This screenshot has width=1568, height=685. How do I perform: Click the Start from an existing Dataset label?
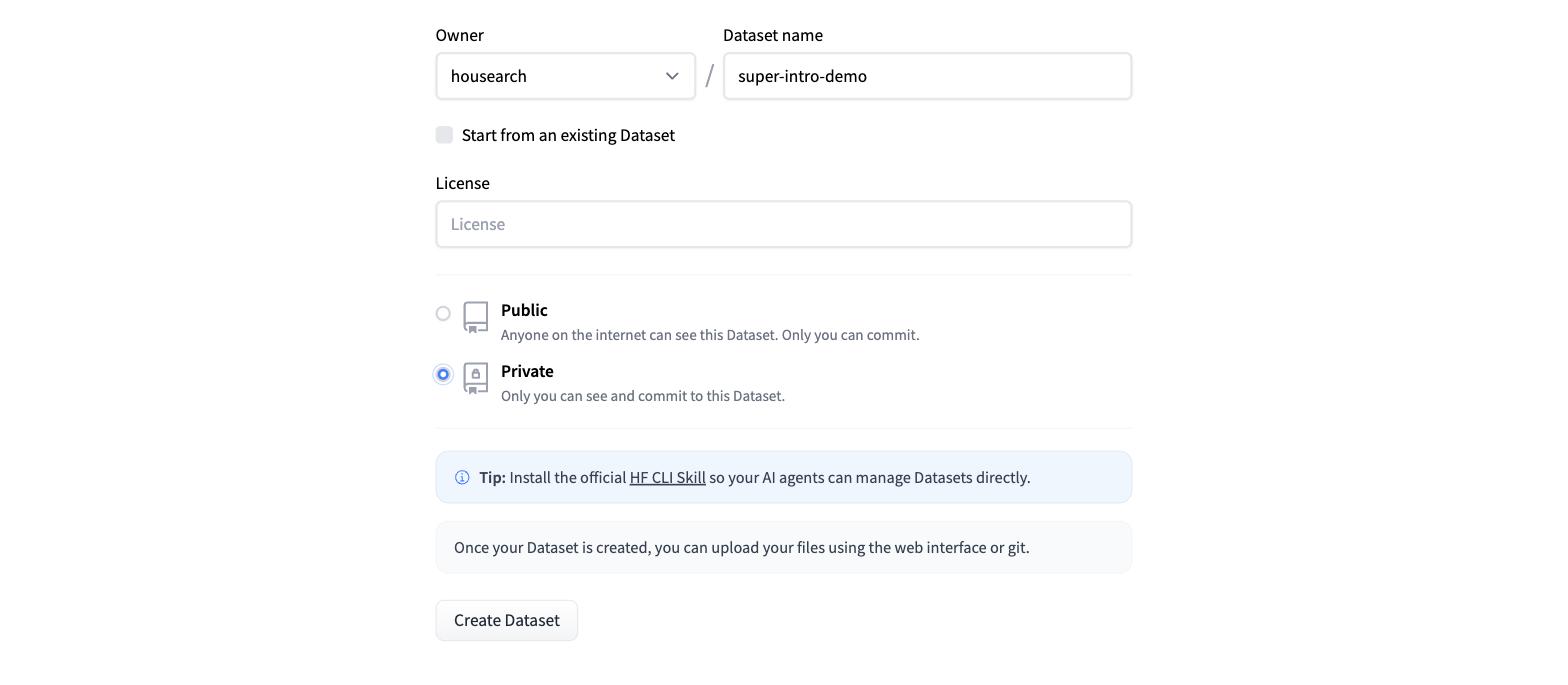(568, 135)
